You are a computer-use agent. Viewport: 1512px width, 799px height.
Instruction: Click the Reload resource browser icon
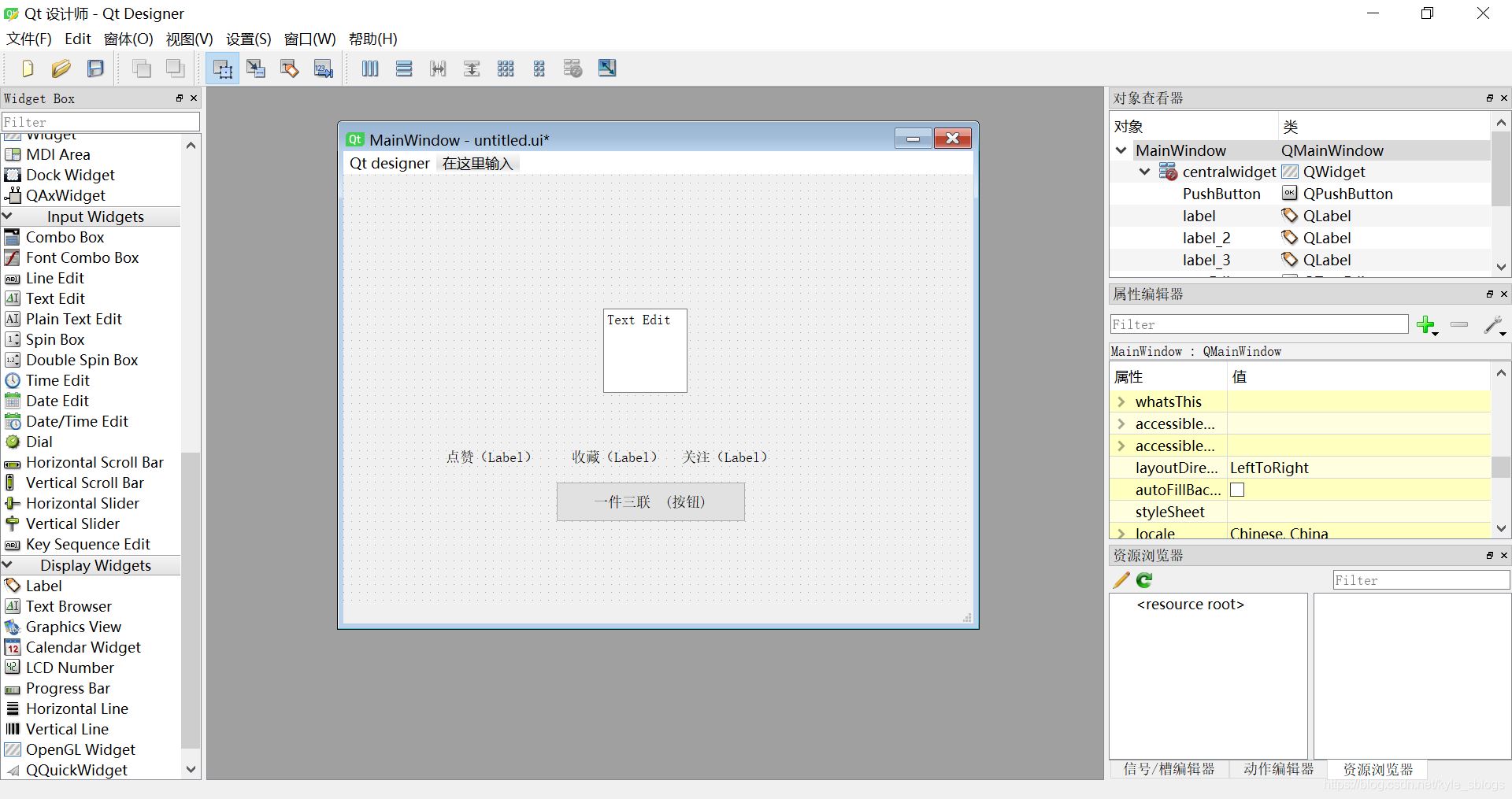click(x=1143, y=580)
